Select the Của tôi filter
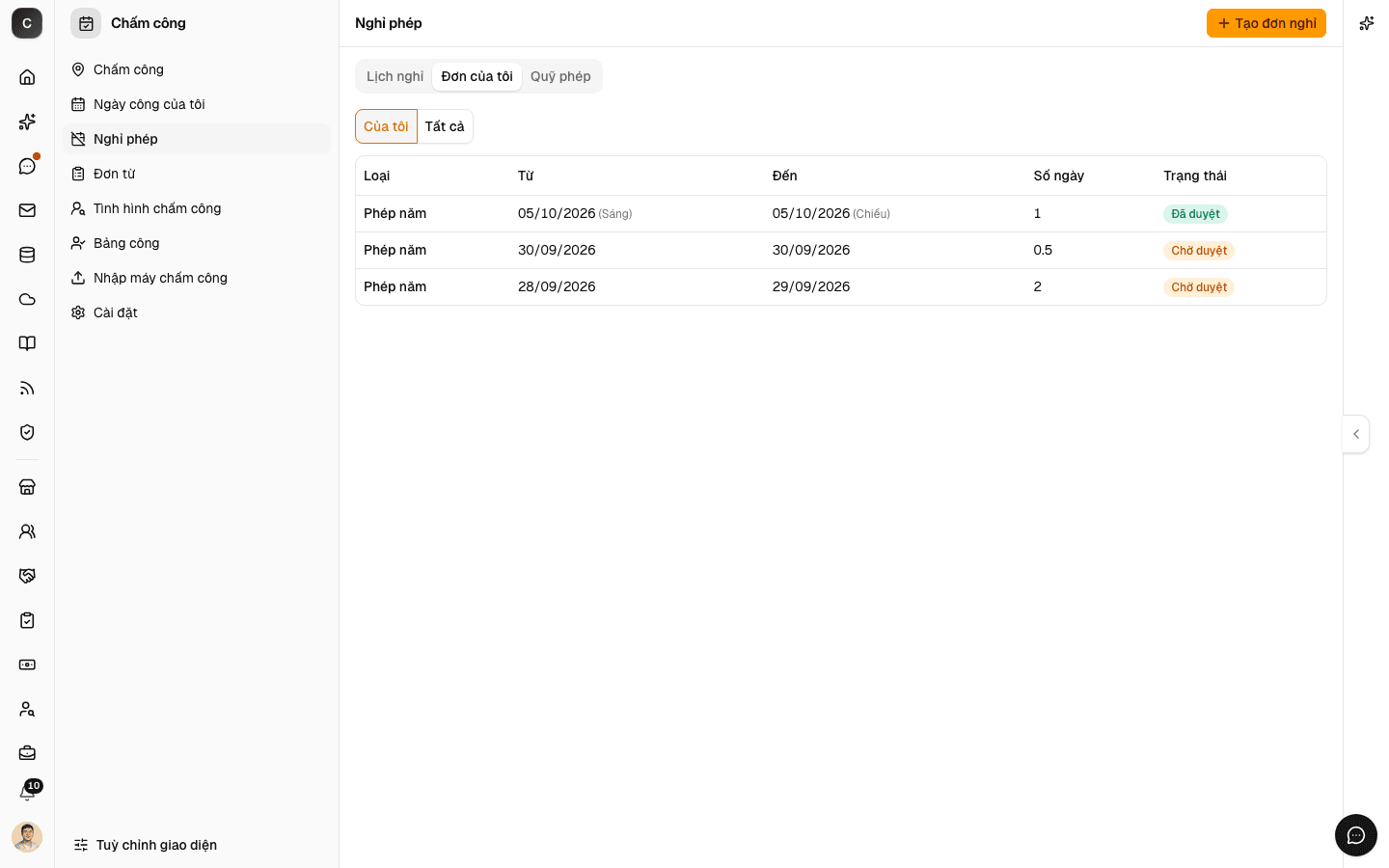Viewport: 1389px width, 868px height. tap(386, 126)
